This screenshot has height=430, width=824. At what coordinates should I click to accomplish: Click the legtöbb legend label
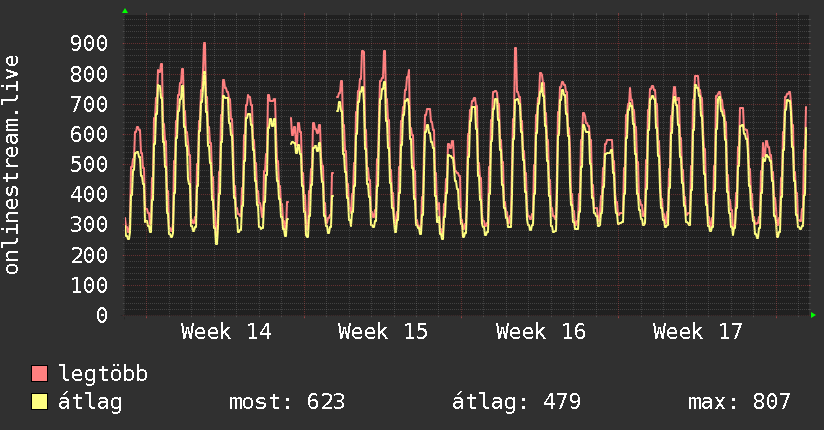click(x=103, y=374)
